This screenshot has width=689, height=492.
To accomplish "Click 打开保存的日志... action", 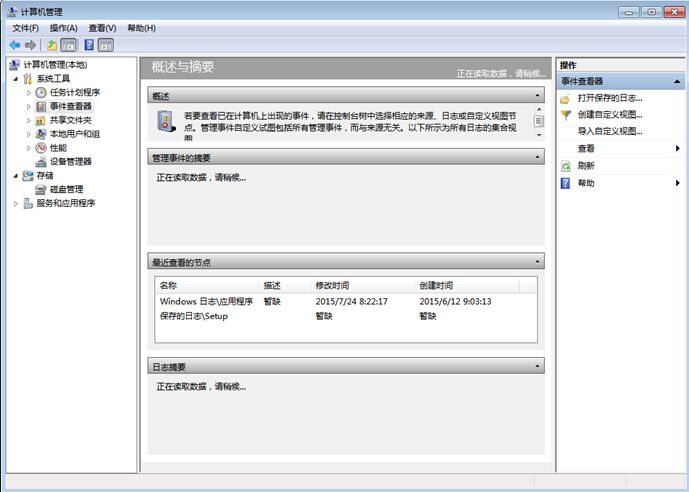I will coord(610,98).
